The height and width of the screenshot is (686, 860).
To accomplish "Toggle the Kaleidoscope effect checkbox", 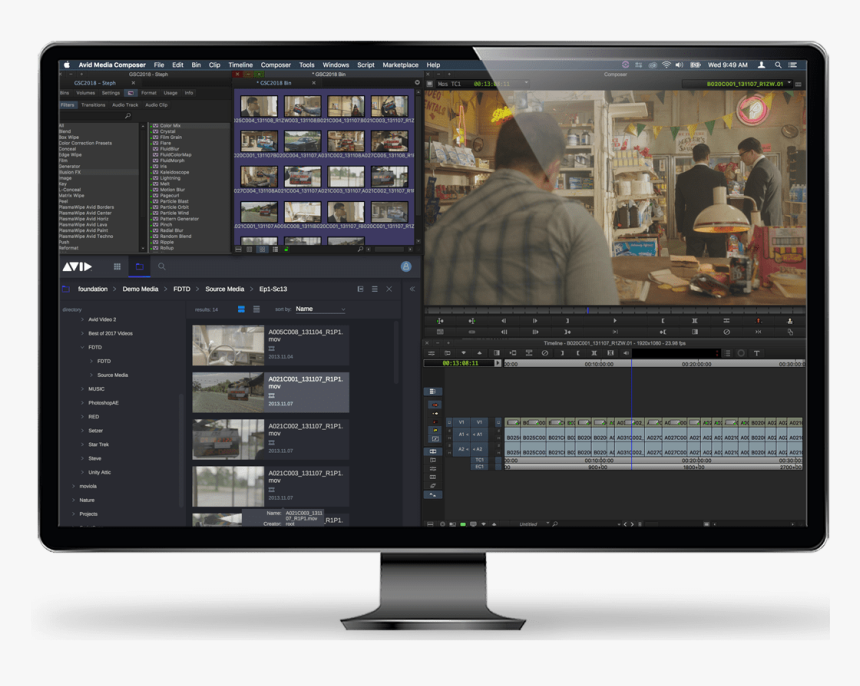I will [151, 172].
